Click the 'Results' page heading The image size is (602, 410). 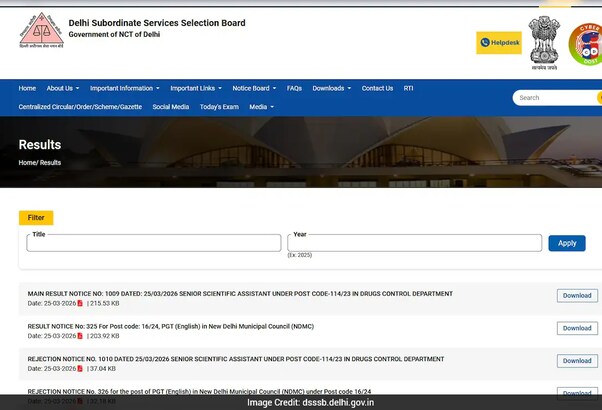tap(40, 145)
